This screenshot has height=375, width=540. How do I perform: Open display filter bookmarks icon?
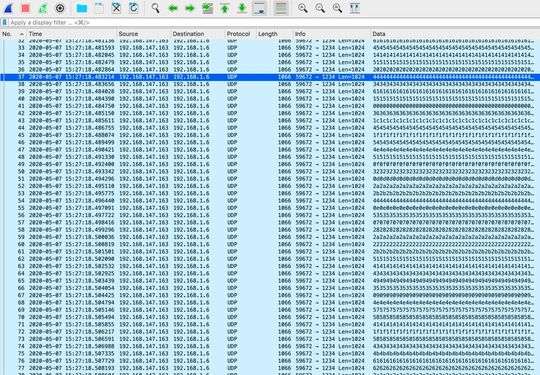(x=4, y=22)
